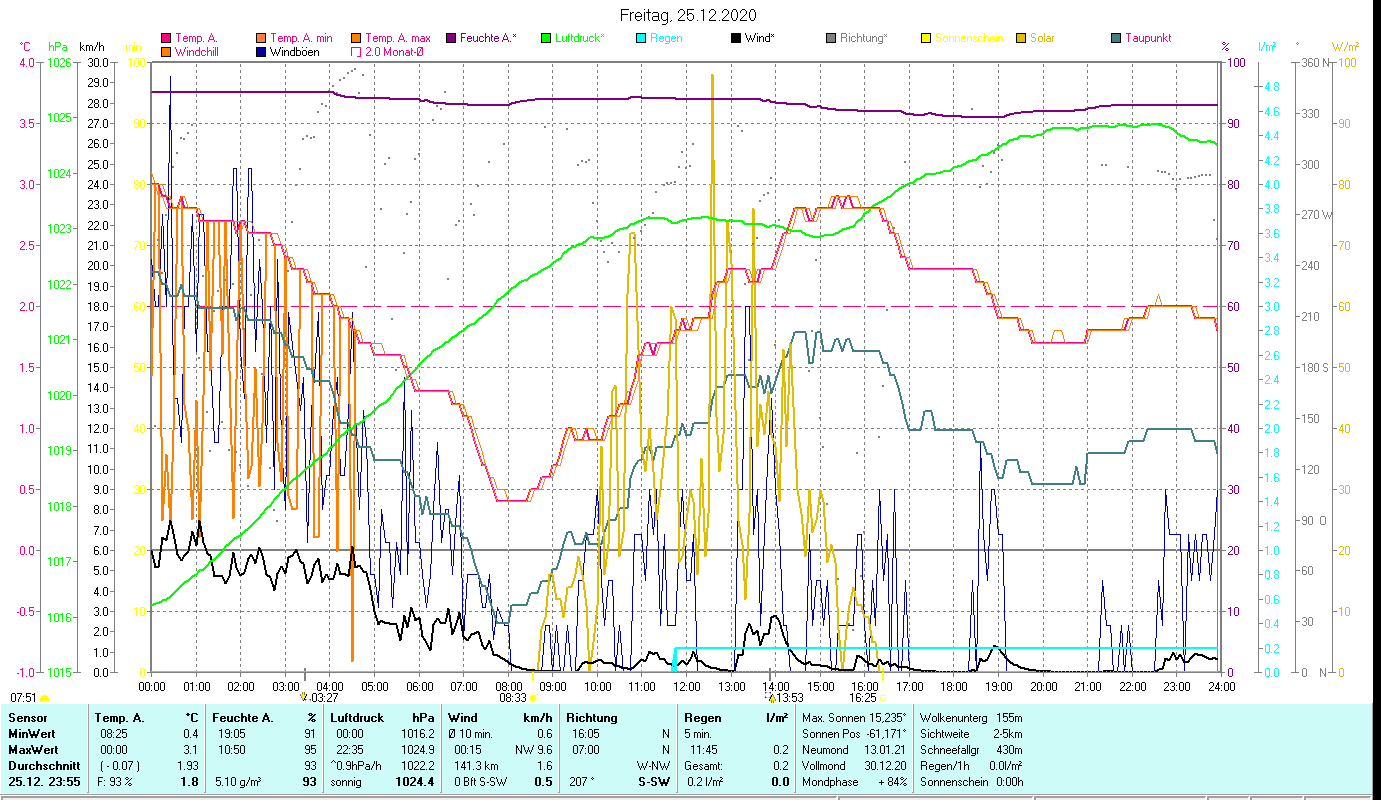The height and width of the screenshot is (800, 1381).
Task: Click the dark blue Windböen legend swatch
Action: pos(262,51)
